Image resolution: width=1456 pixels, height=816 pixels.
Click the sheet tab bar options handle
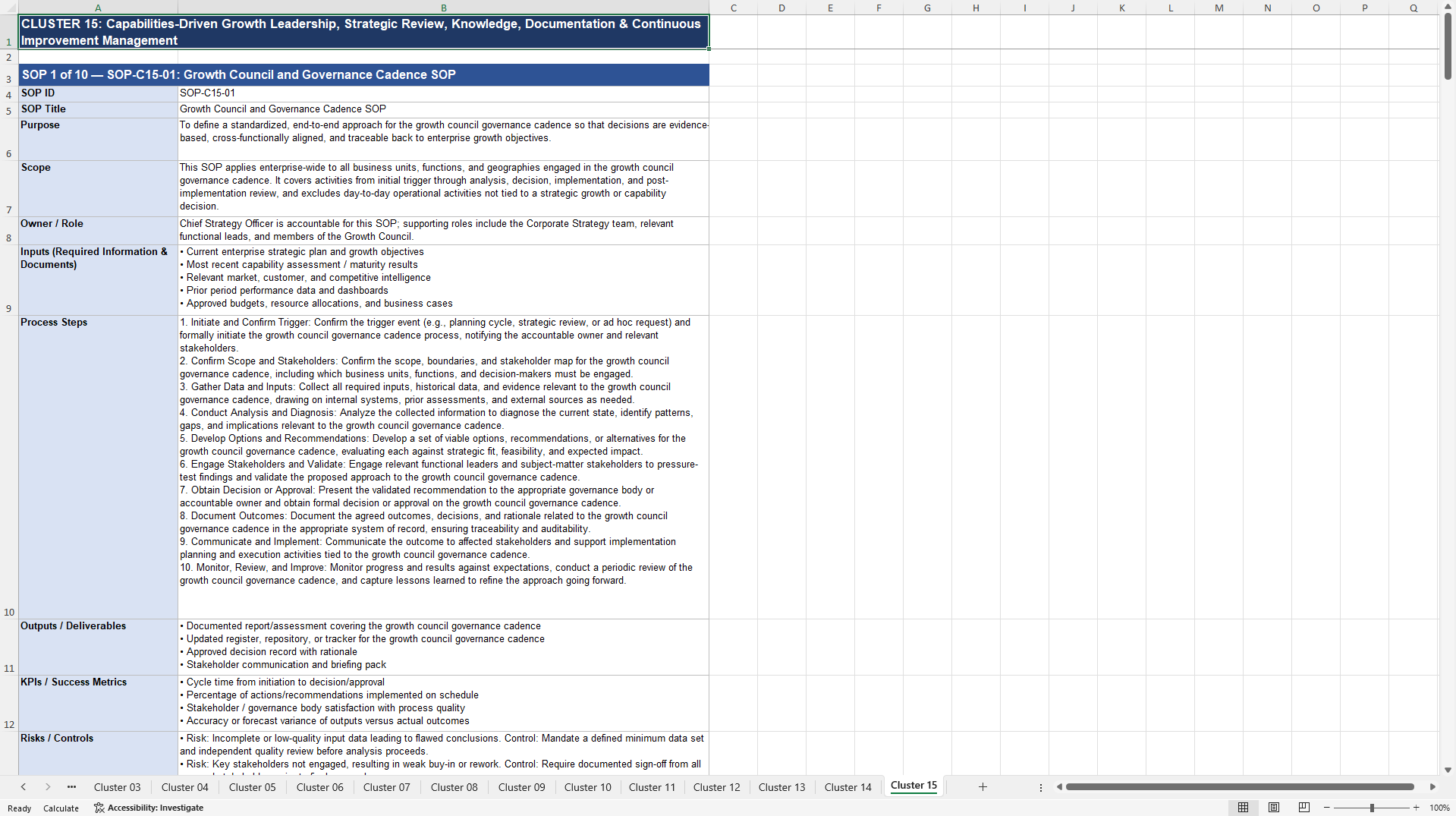[1041, 787]
